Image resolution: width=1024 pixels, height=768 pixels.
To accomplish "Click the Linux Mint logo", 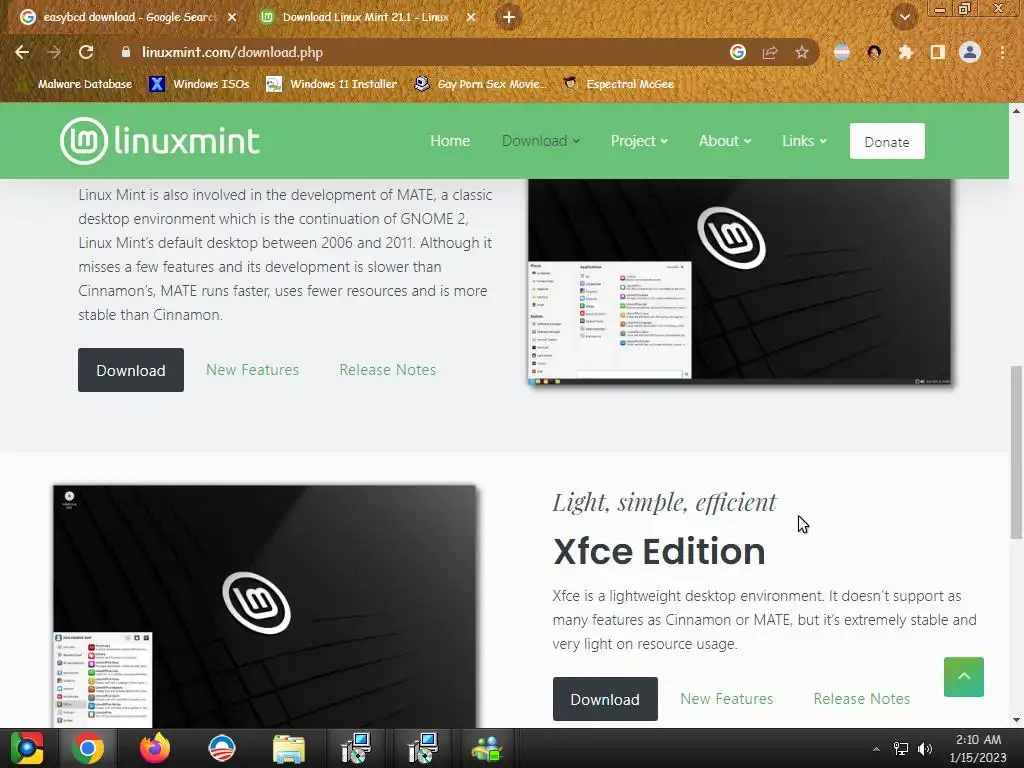I will [160, 141].
